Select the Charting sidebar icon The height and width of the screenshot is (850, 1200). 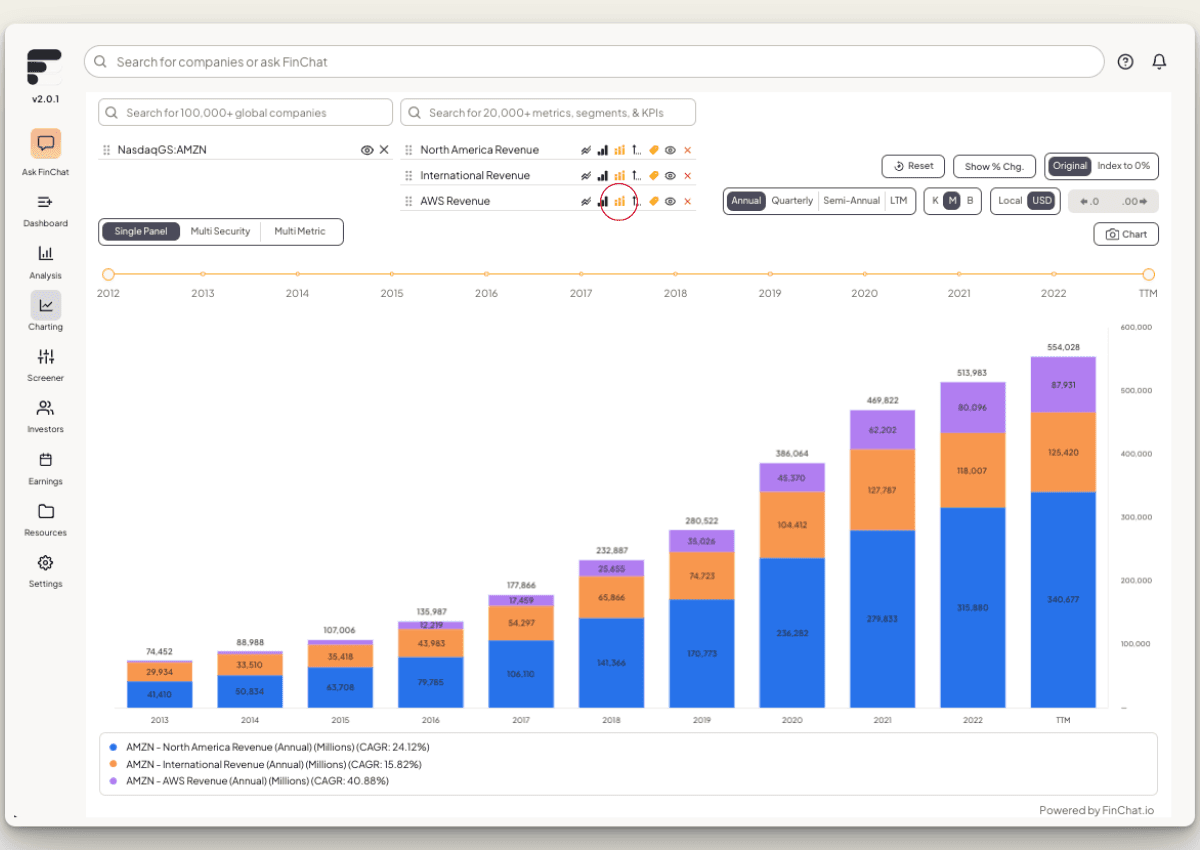45,305
